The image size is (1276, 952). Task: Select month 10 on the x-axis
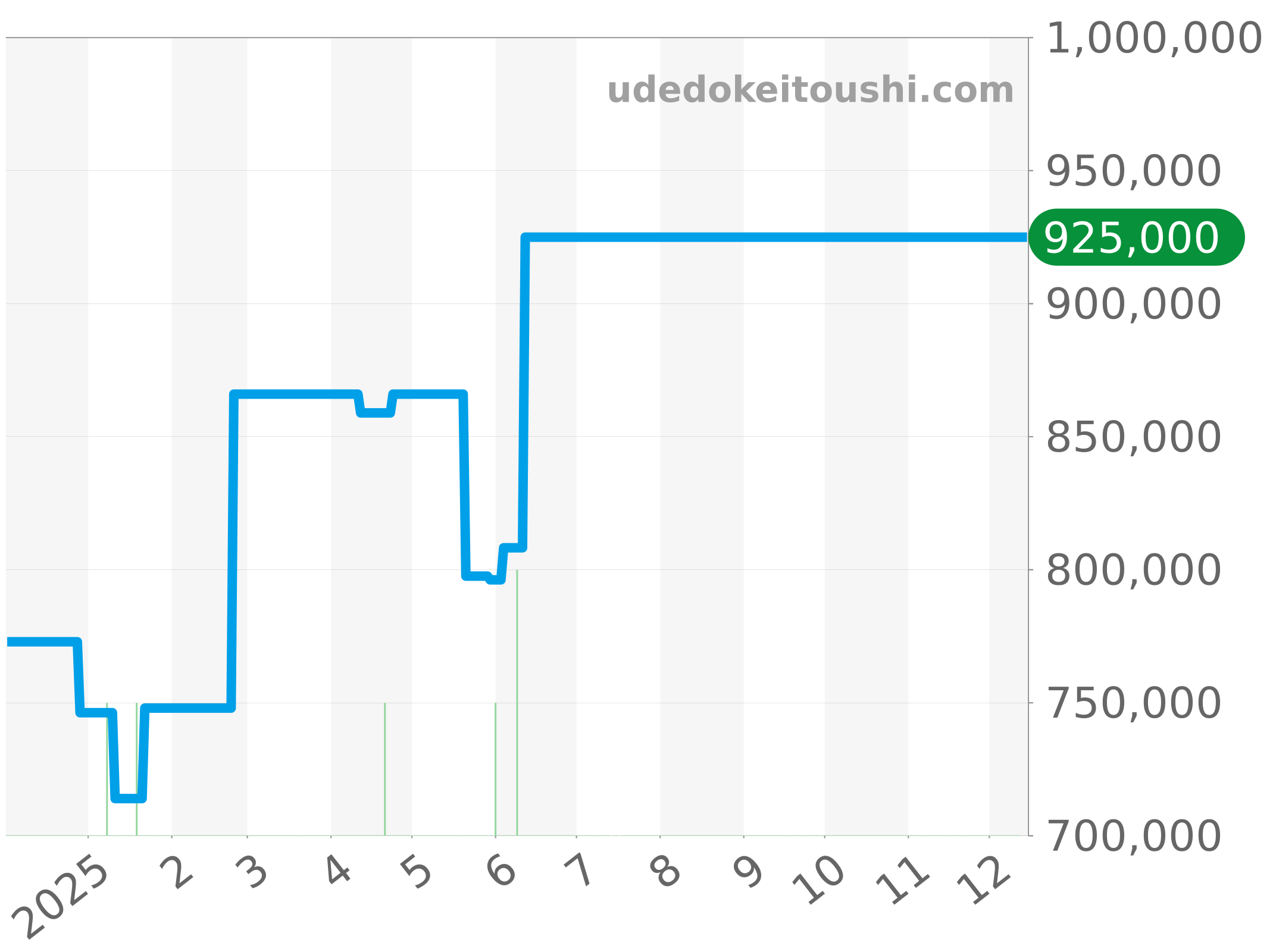pyautogui.click(x=819, y=881)
